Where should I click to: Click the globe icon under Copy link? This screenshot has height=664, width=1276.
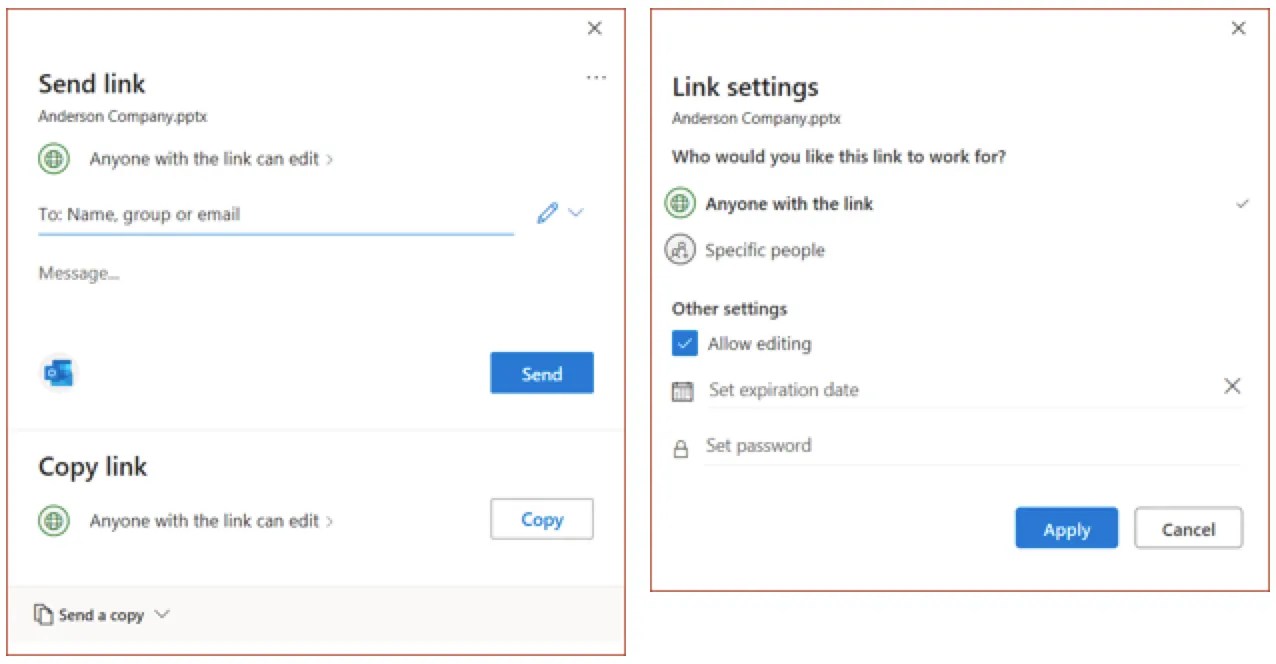(x=54, y=521)
